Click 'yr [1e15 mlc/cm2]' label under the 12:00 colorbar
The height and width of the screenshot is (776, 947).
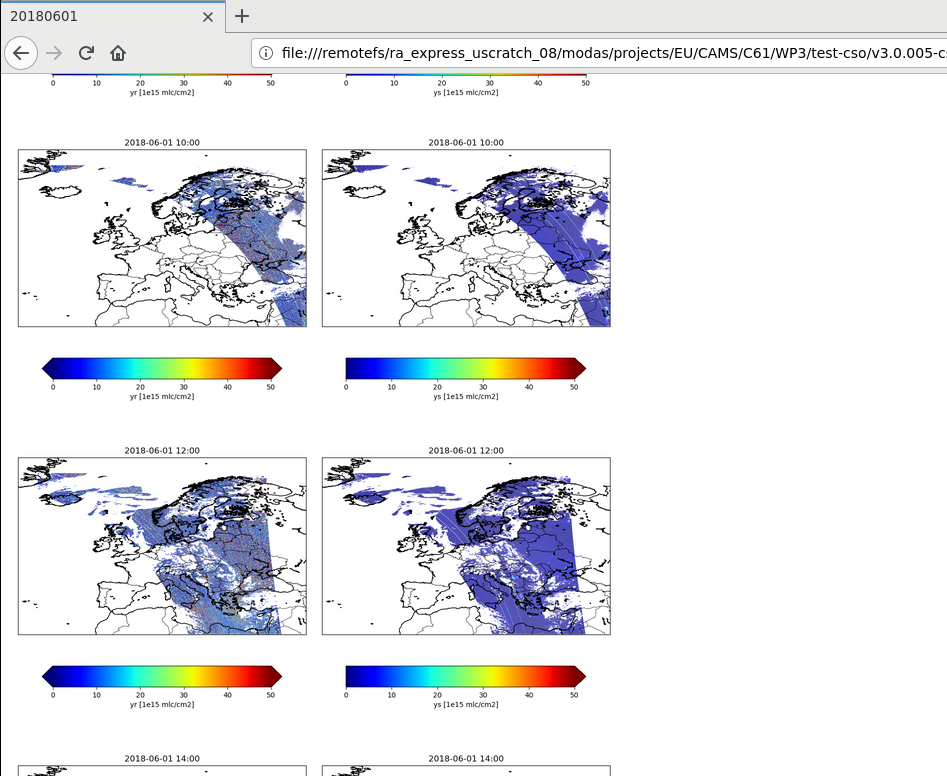(x=162, y=705)
